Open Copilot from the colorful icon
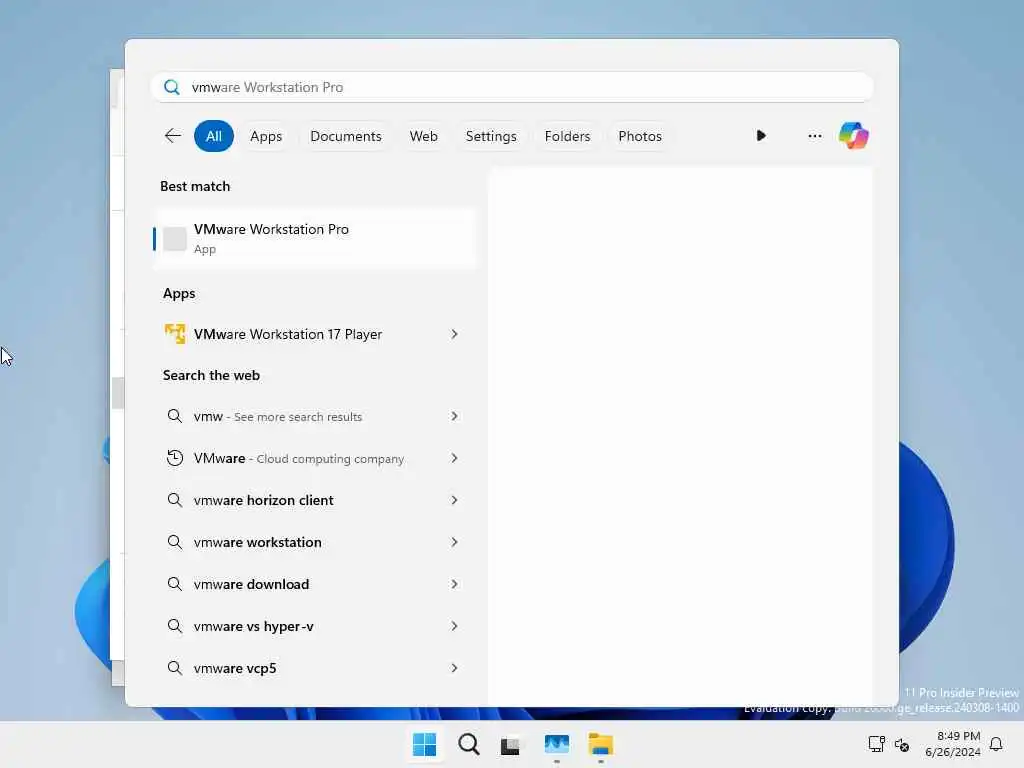This screenshot has height=768, width=1024. tap(854, 136)
